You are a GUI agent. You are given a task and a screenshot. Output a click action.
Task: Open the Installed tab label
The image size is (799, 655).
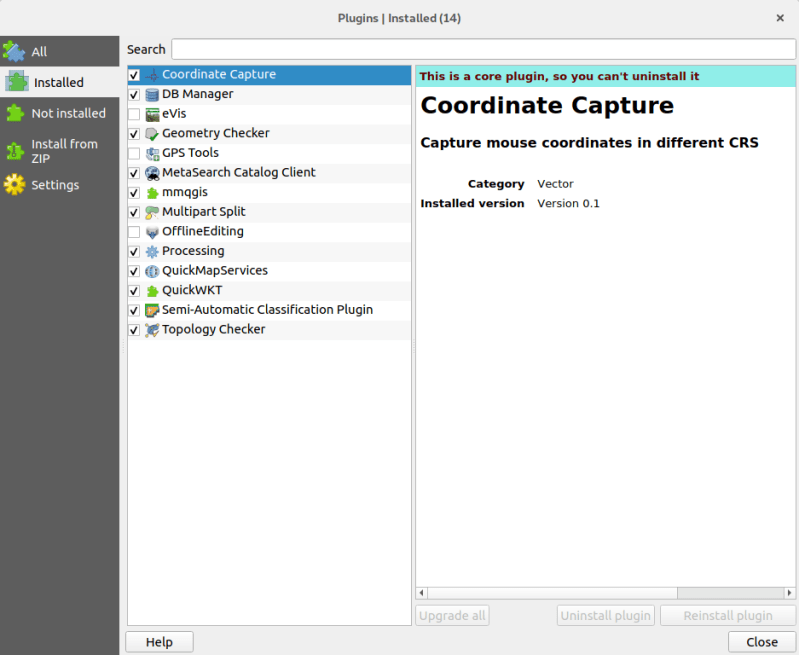tap(59, 82)
